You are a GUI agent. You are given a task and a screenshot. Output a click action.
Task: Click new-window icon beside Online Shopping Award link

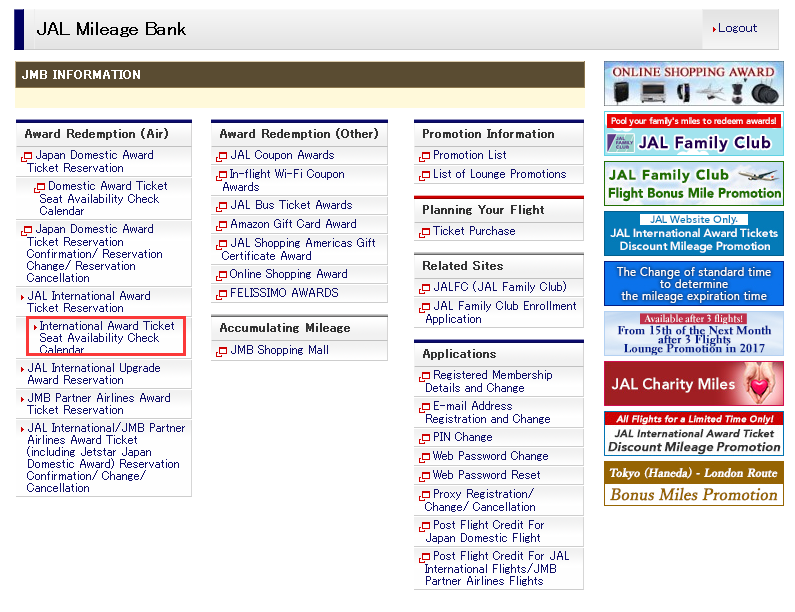pos(222,275)
